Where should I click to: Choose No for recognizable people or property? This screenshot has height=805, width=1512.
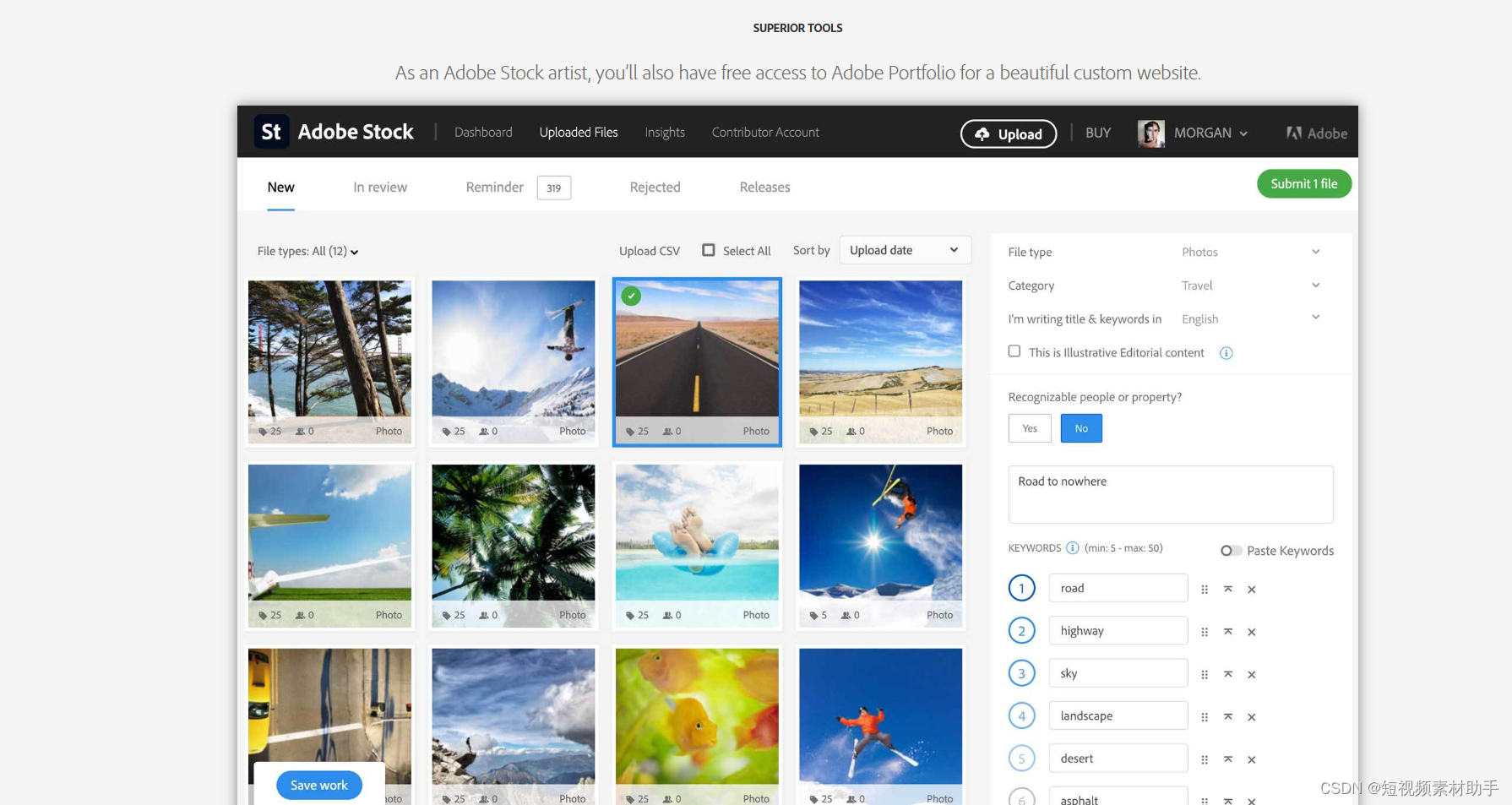[1081, 428]
